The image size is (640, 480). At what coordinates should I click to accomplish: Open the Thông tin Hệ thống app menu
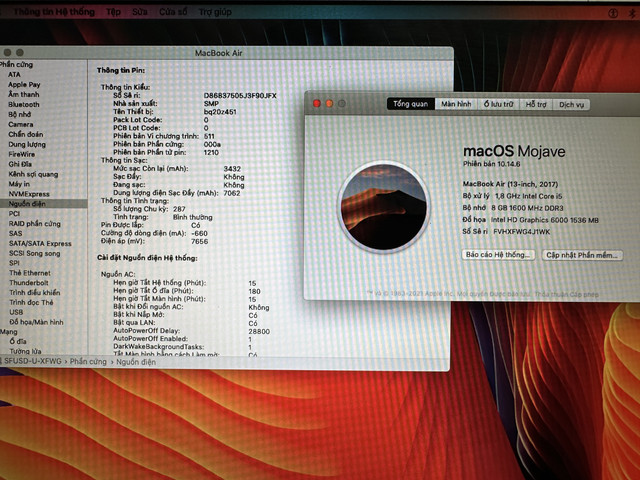(54, 12)
